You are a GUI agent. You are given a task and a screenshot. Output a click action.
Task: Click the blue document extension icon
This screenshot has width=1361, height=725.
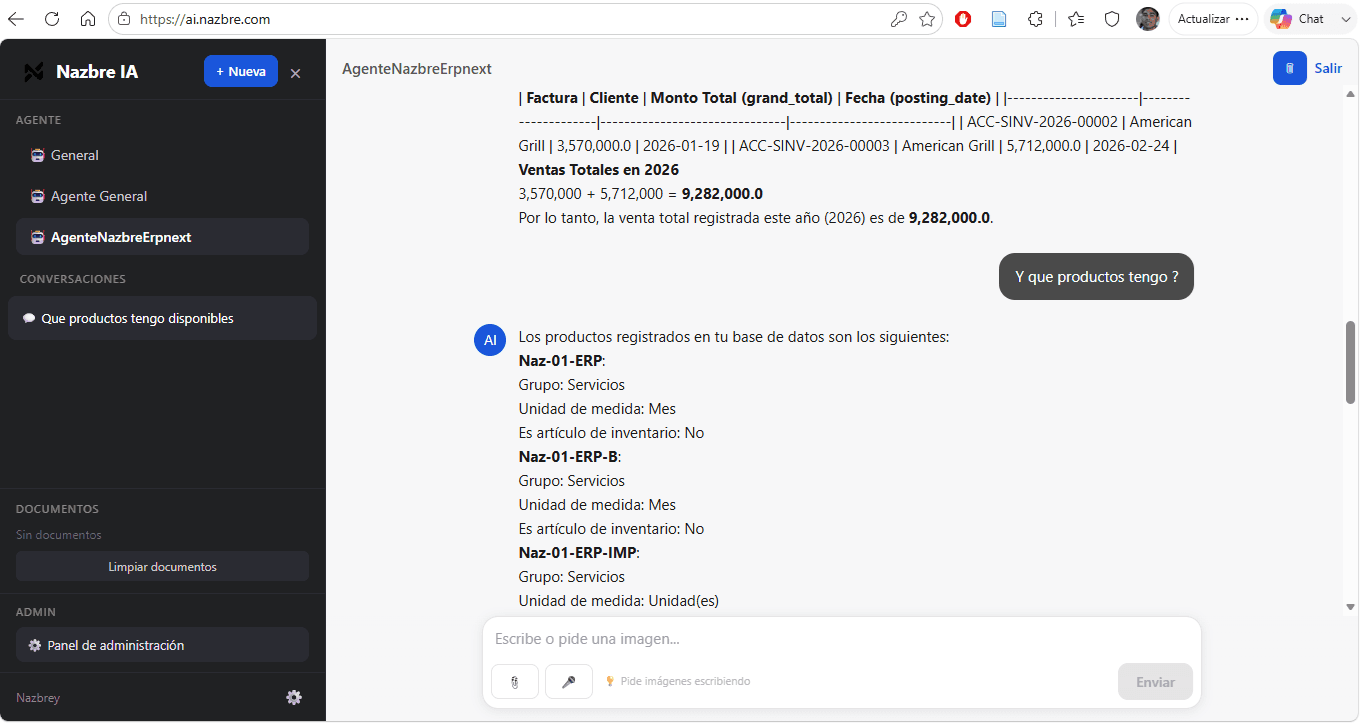999,19
